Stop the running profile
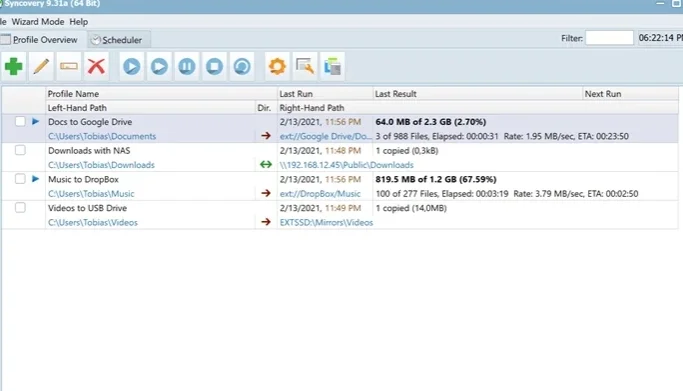The image size is (683, 391). [214, 67]
